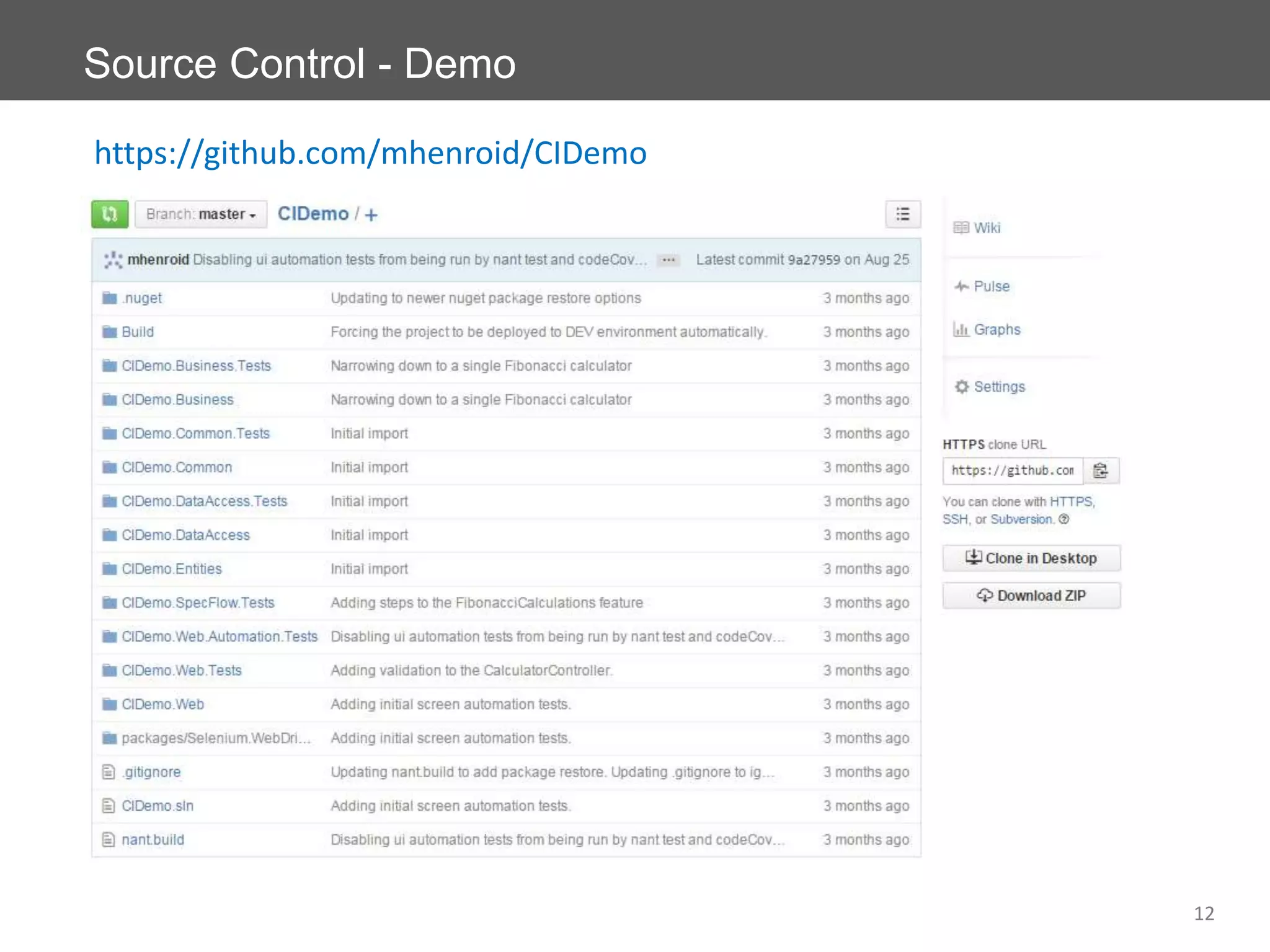The width and height of the screenshot is (1270, 952).
Task: Open commit 'Updating to newer nuget package restore options'
Action: click(x=486, y=298)
